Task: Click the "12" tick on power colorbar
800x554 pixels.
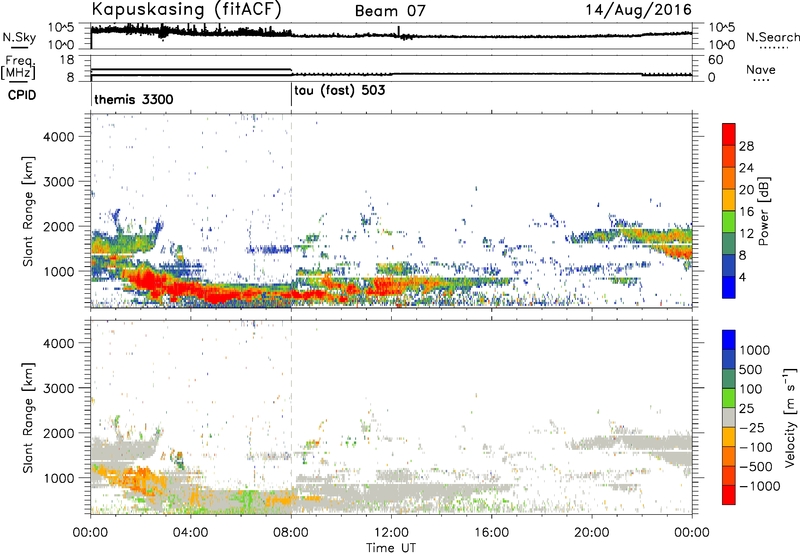Action: point(746,234)
